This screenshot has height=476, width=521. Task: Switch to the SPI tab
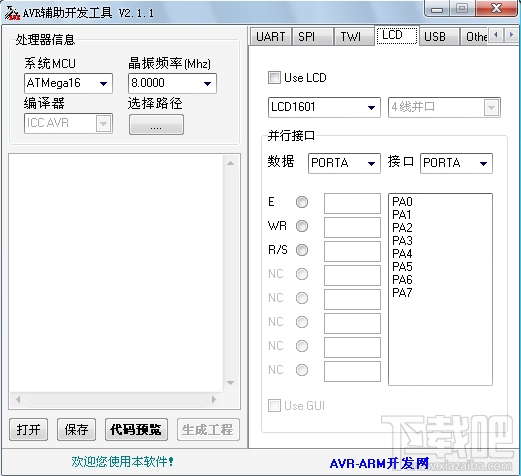313,37
